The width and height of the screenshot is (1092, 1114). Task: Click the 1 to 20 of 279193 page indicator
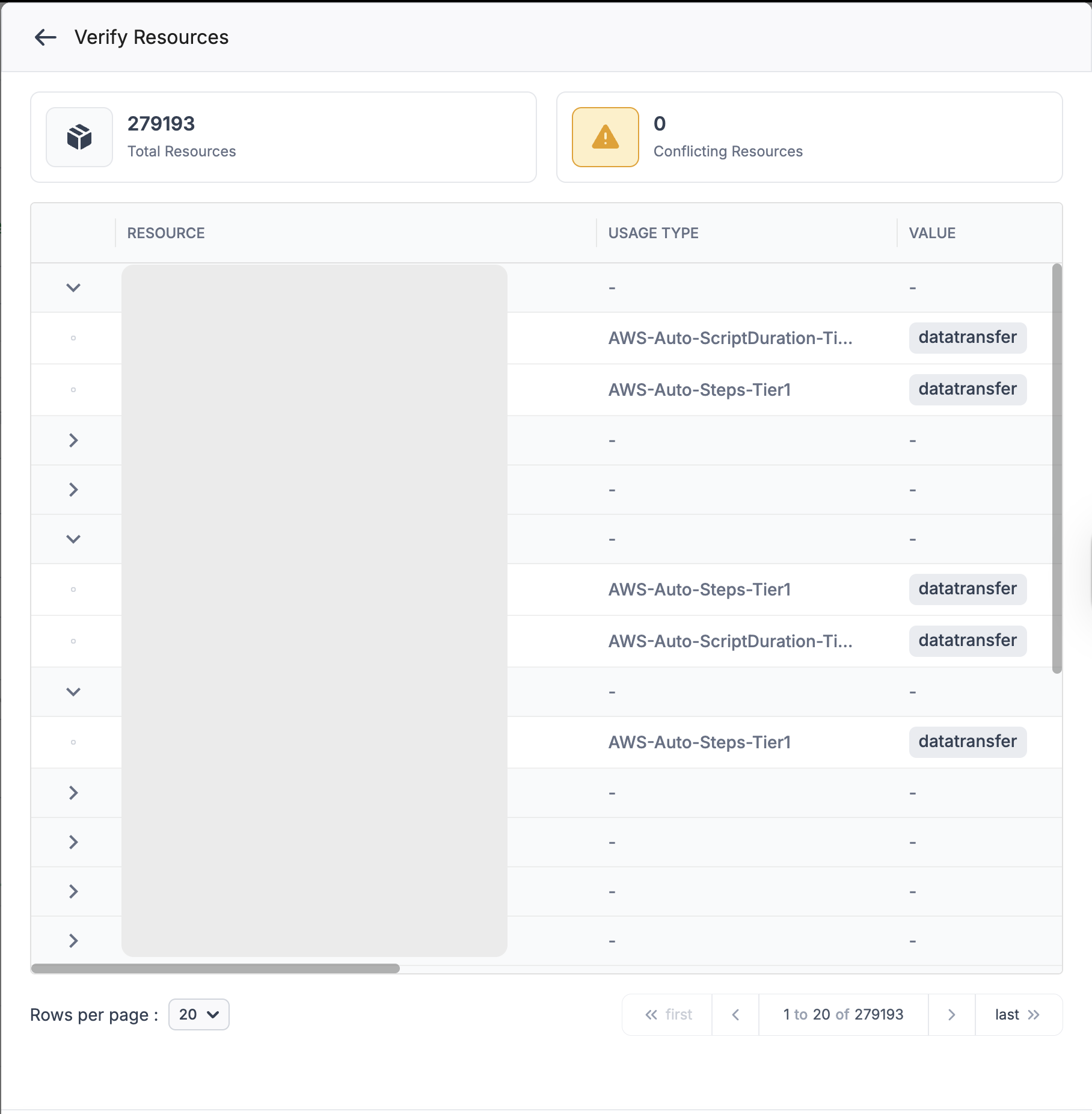click(x=843, y=1015)
